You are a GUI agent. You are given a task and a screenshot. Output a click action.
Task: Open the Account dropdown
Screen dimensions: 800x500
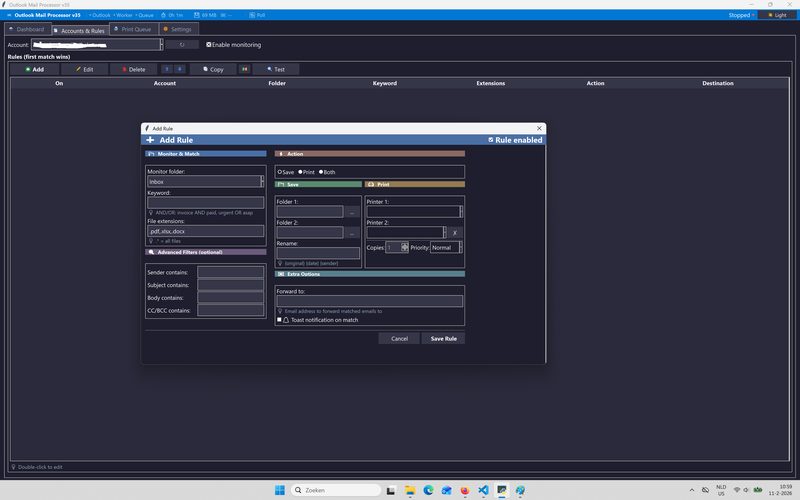(x=97, y=45)
